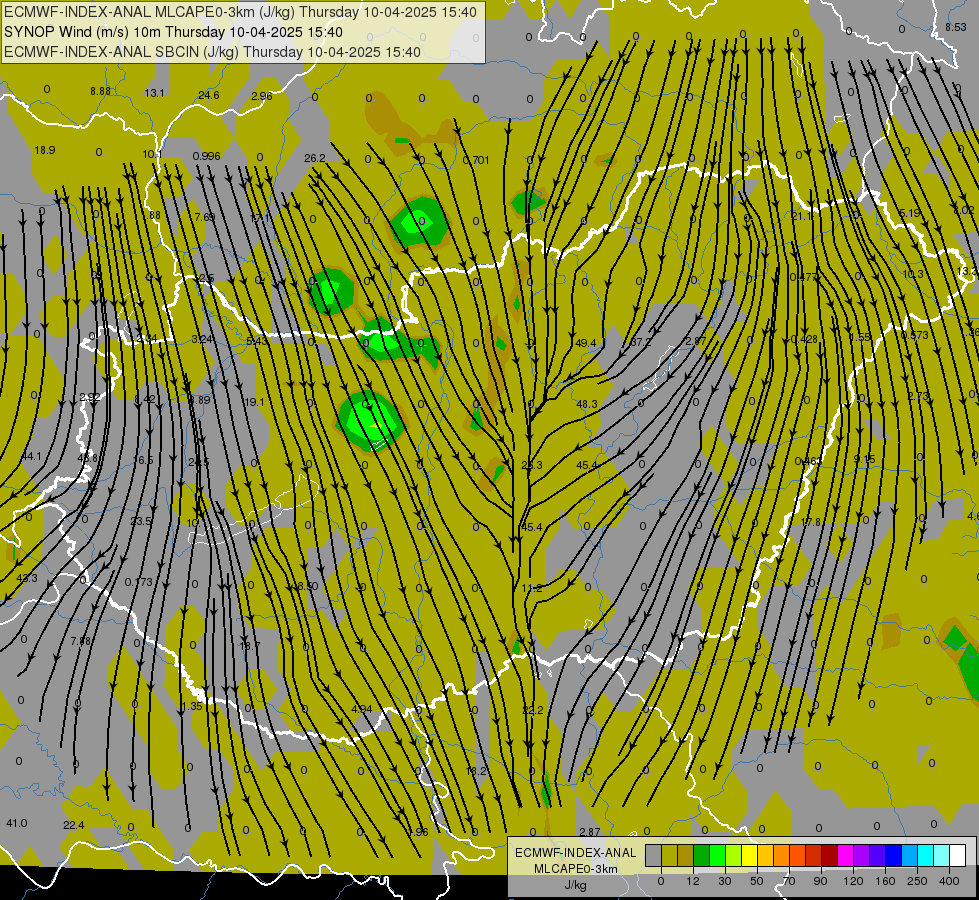The height and width of the screenshot is (900, 979).
Task: Click the map value '0.173'
Action: [139, 581]
